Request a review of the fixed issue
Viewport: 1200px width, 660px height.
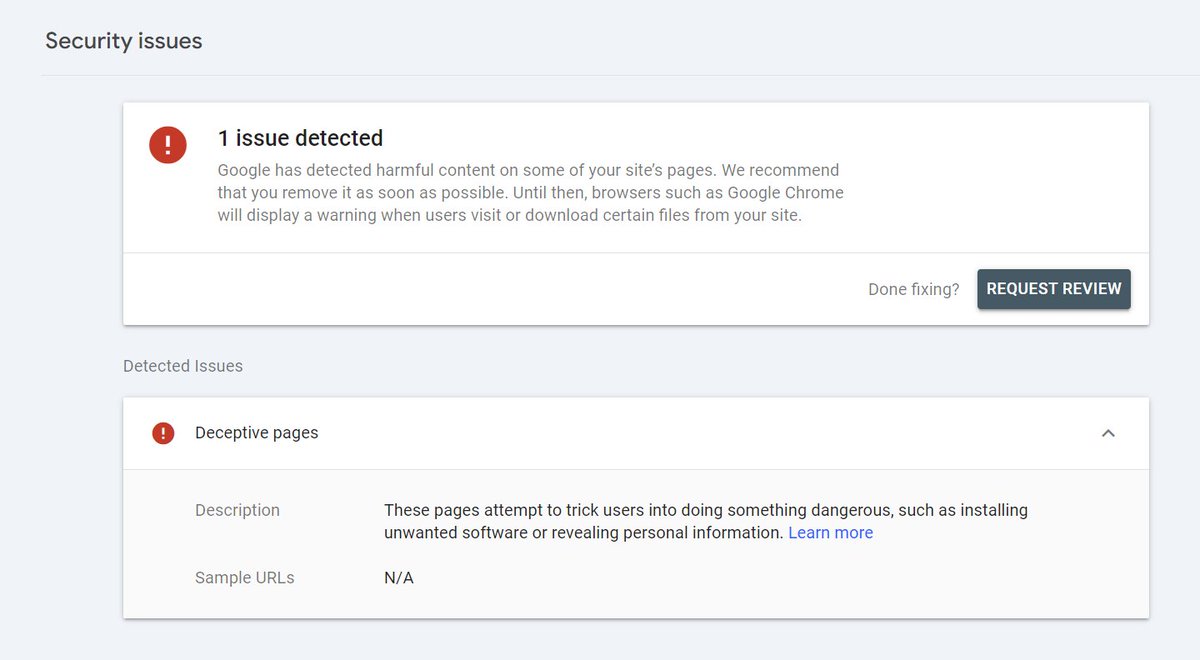coord(1054,289)
